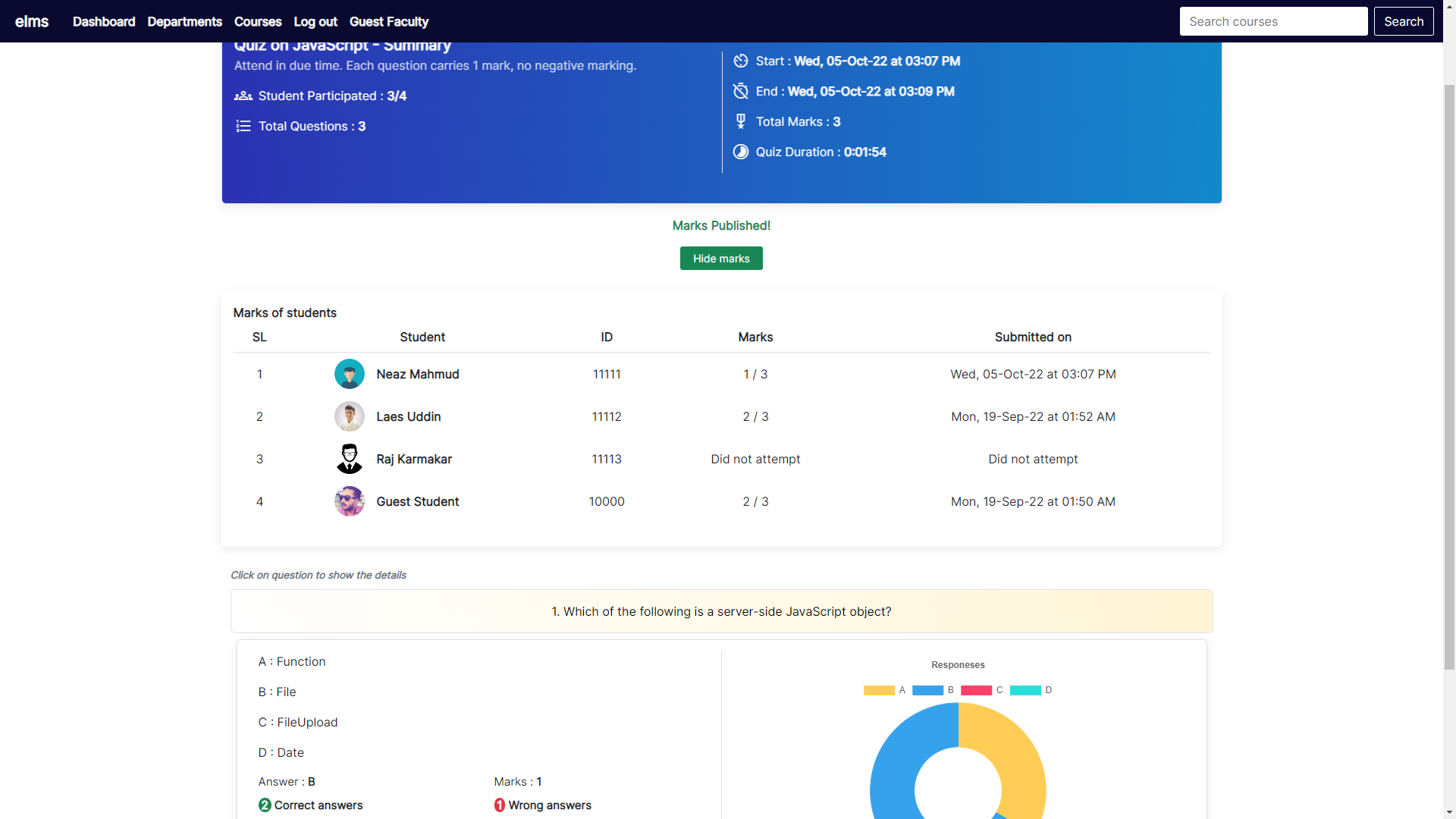Click Neaz Mahmud's avatar

coord(350,374)
